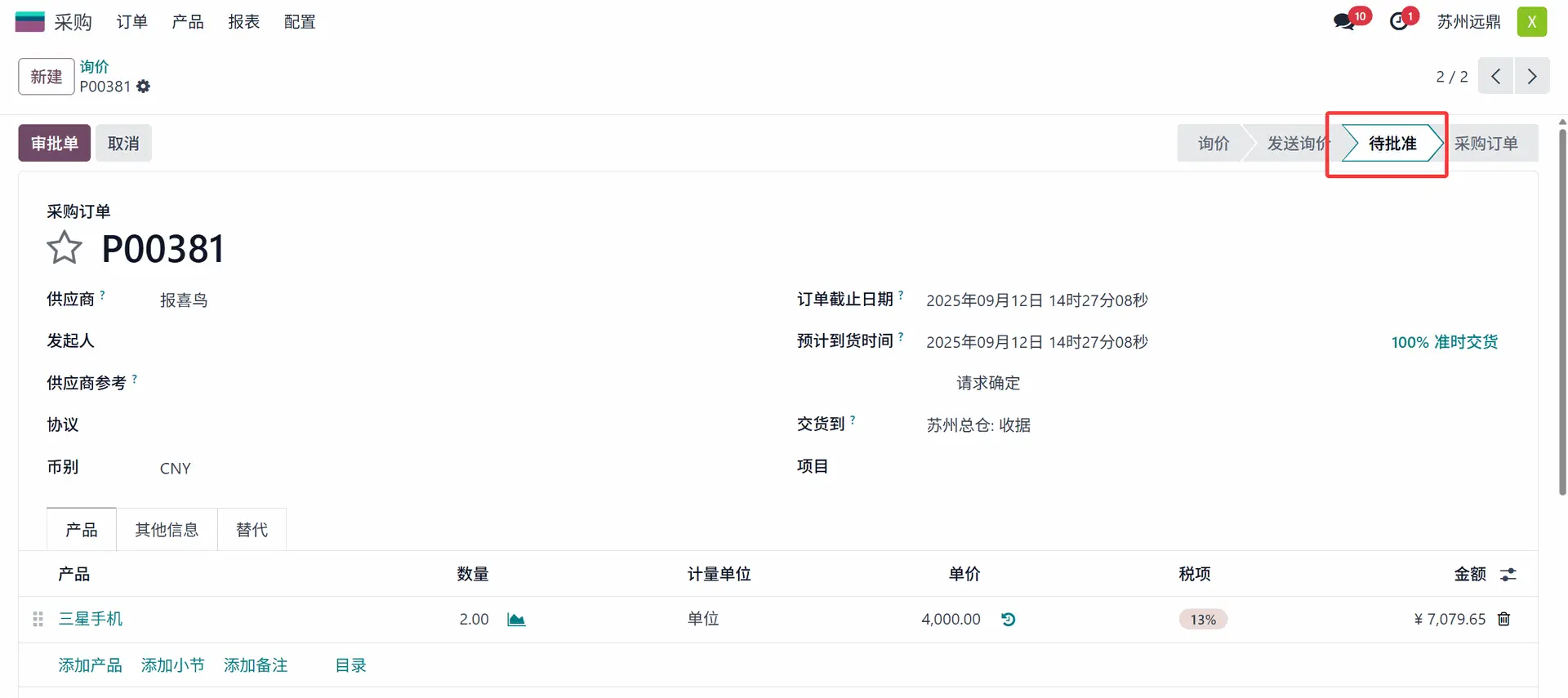Image resolution: width=1568 pixels, height=698 pixels.
Task: Open the activities clock icon
Action: tap(1400, 22)
